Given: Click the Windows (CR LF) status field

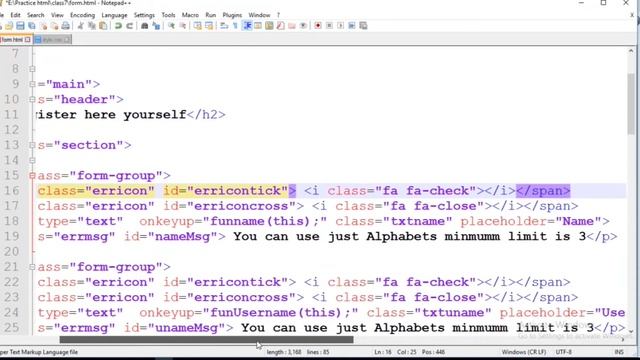Looking at the screenshot, I should coord(524,352).
